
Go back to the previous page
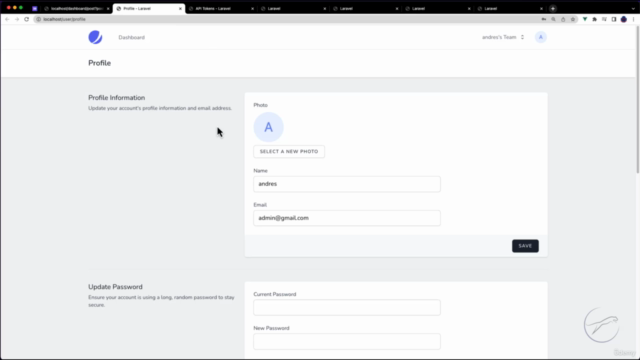pyautogui.click(x=7, y=19)
